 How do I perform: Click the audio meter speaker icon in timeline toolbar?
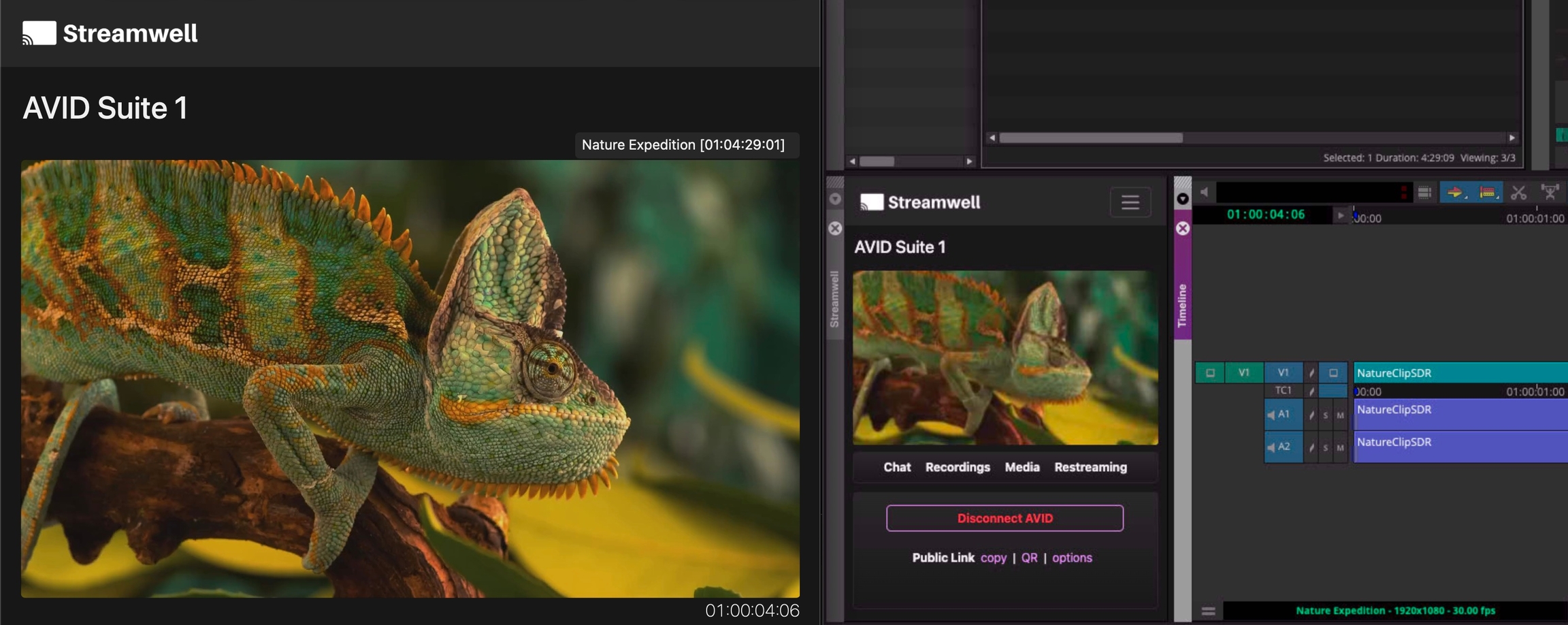tap(1205, 193)
